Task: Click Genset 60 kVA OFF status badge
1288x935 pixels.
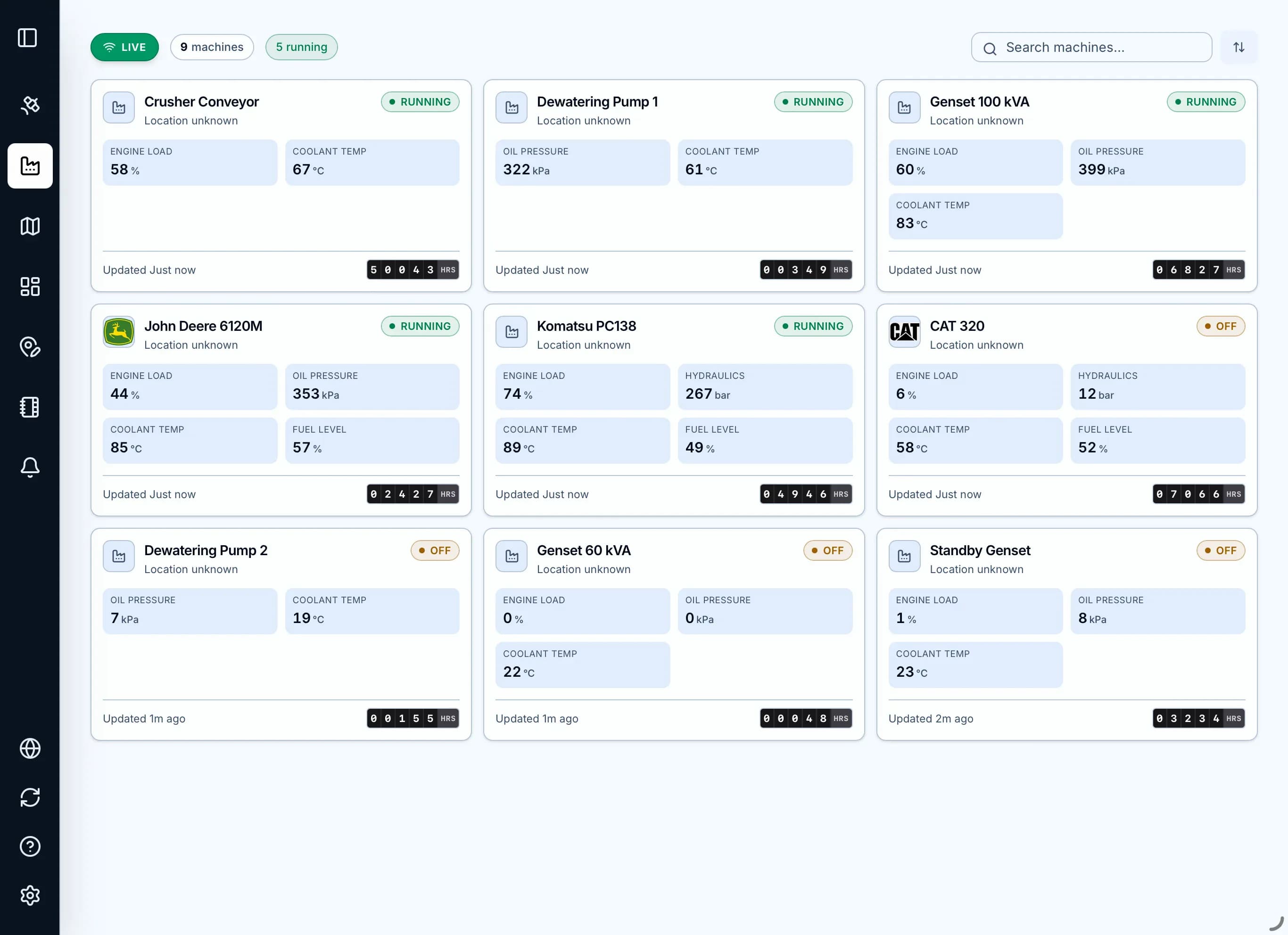Action: [x=827, y=550]
